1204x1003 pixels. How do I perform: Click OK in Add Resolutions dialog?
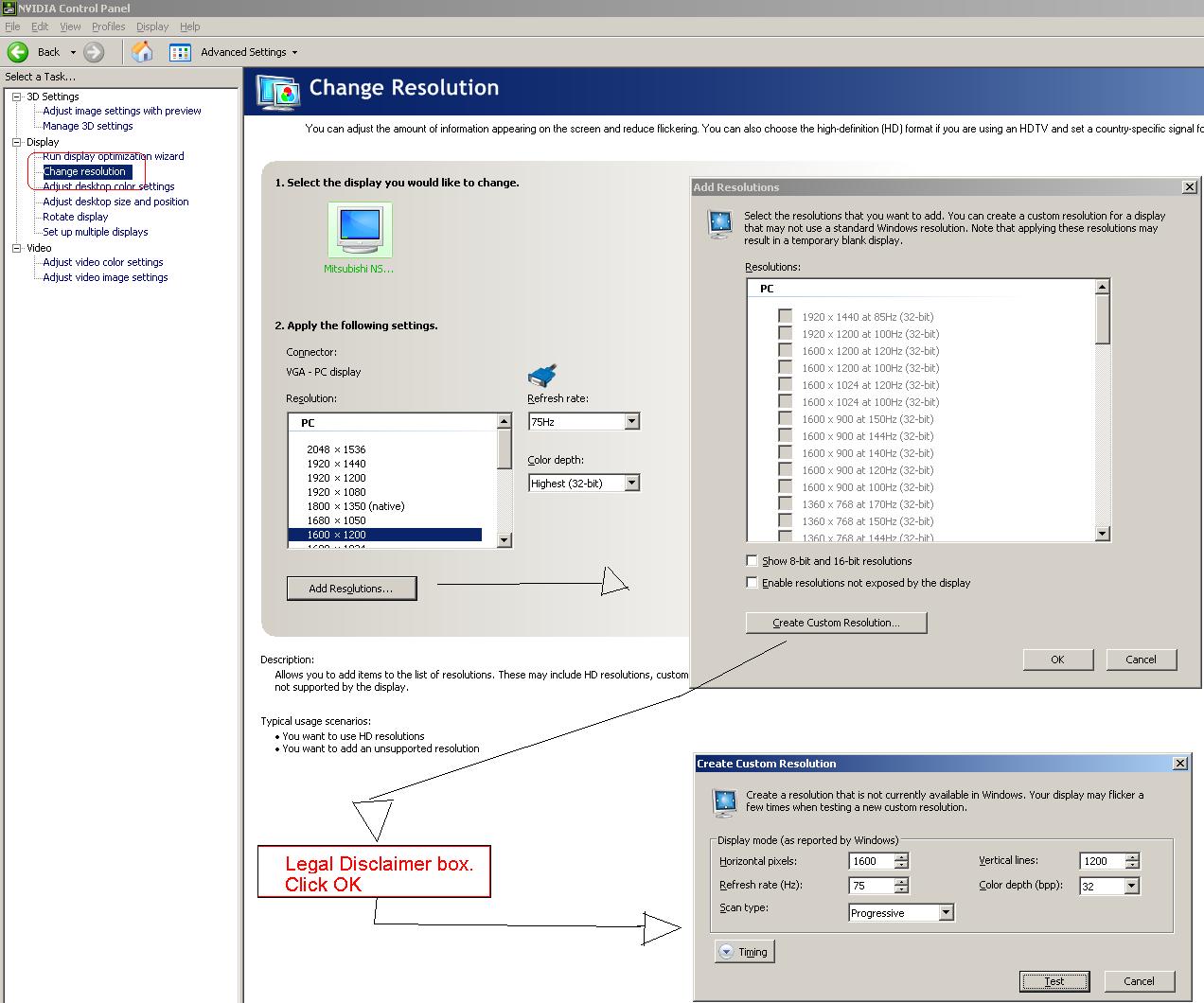coord(1057,660)
